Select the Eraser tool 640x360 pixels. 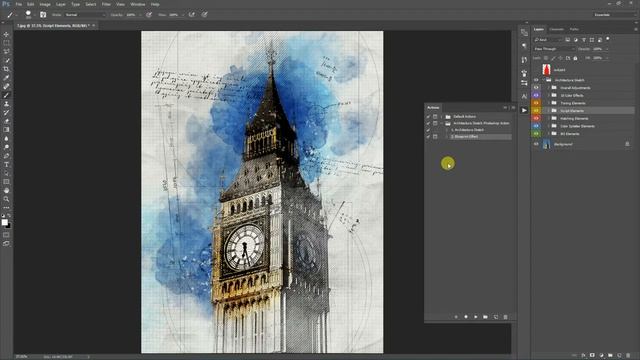[6, 121]
